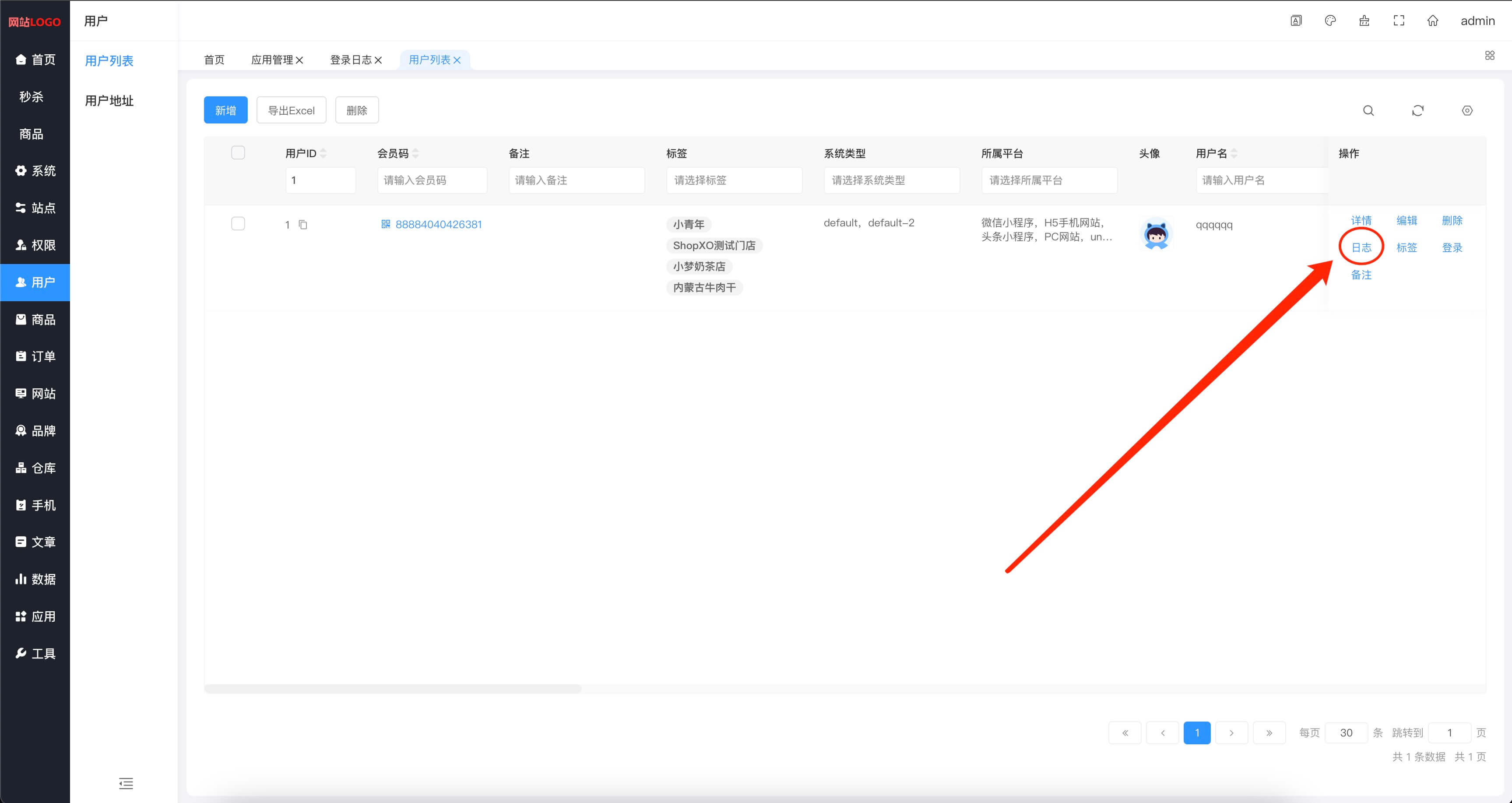Click the refresh icon above table
1512x803 pixels.
1417,110
